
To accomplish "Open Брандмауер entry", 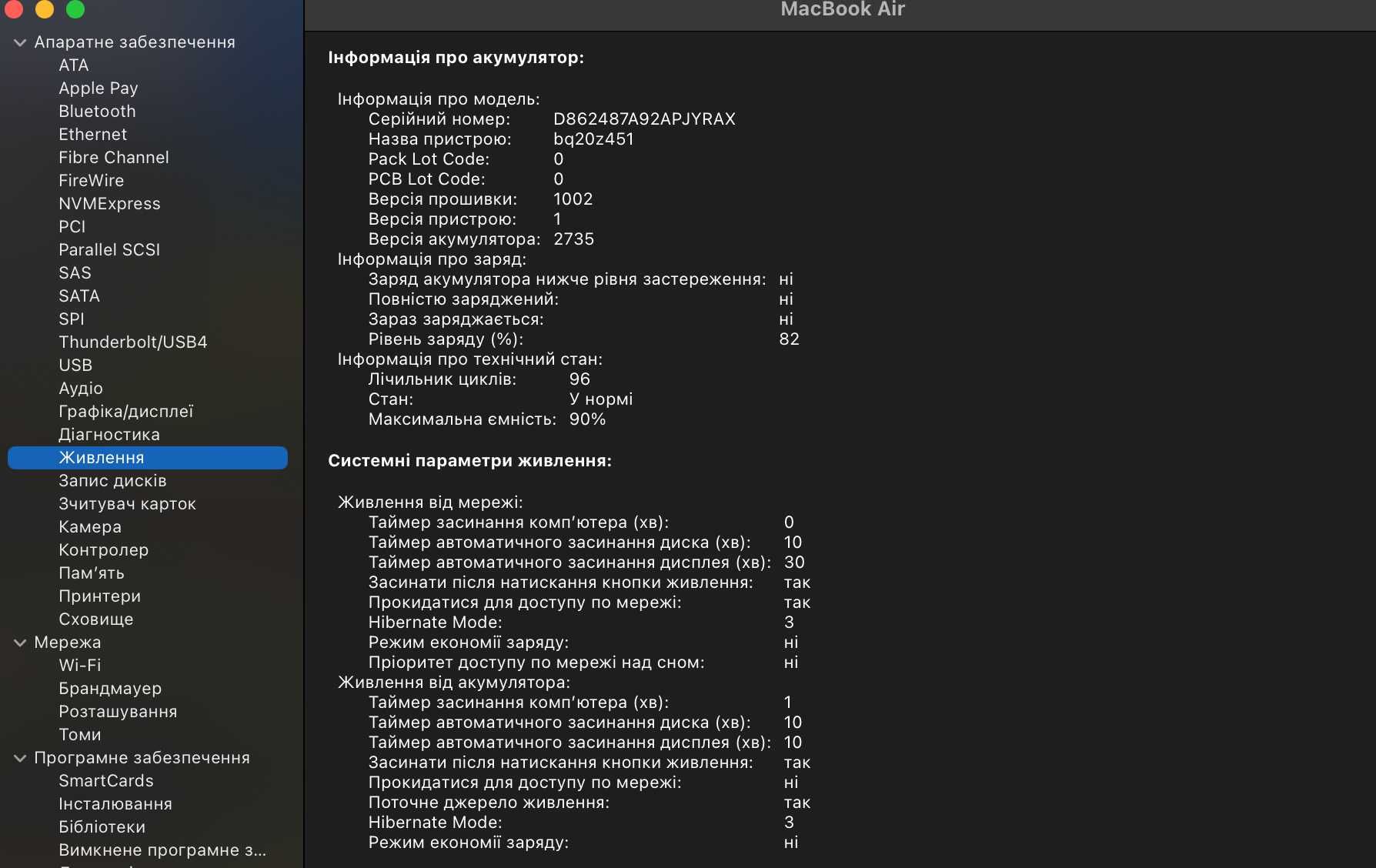I will click(x=110, y=689).
